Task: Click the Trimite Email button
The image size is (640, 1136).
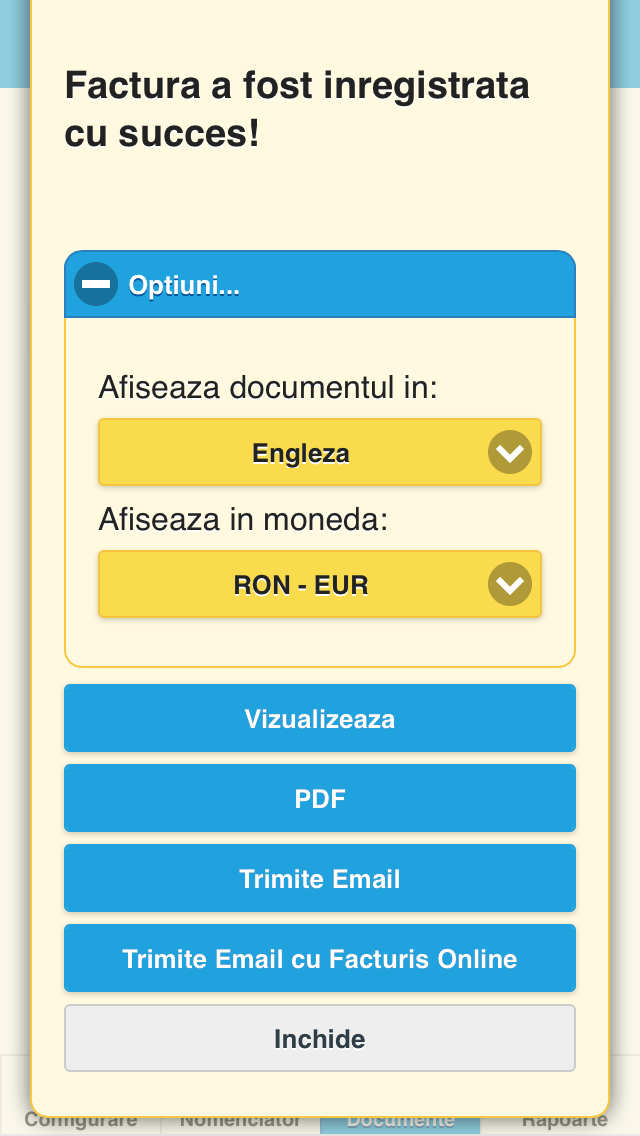Action: pyautogui.click(x=320, y=878)
